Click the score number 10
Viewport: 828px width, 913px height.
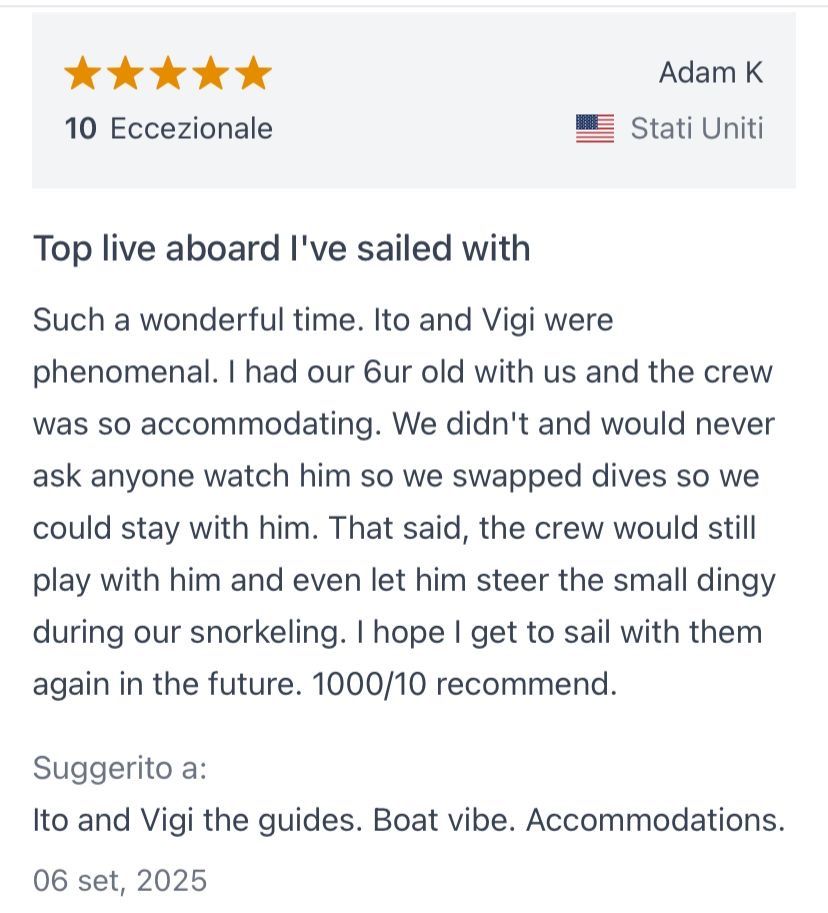tap(80, 128)
